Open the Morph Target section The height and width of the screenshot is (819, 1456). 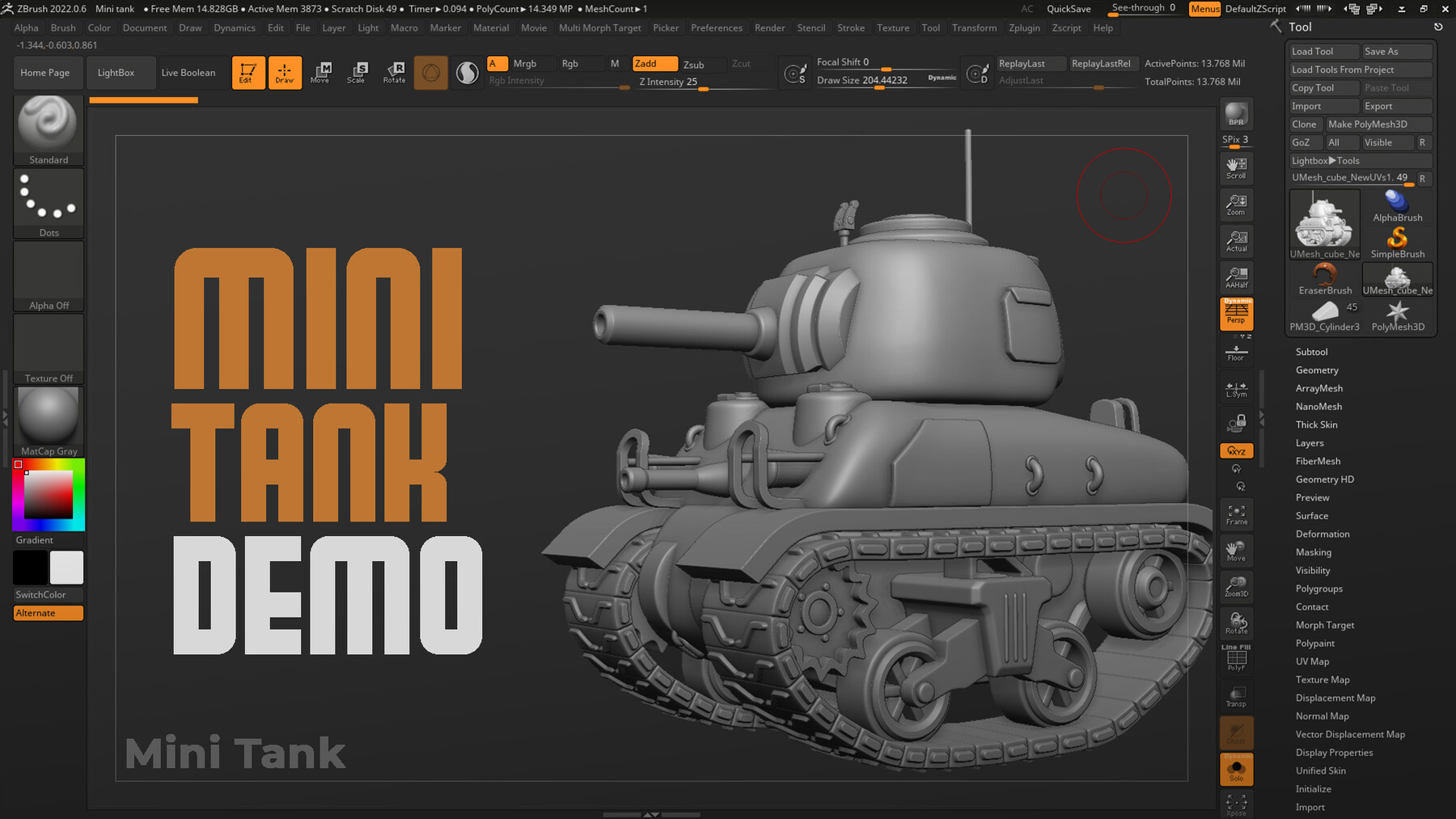tap(1324, 624)
